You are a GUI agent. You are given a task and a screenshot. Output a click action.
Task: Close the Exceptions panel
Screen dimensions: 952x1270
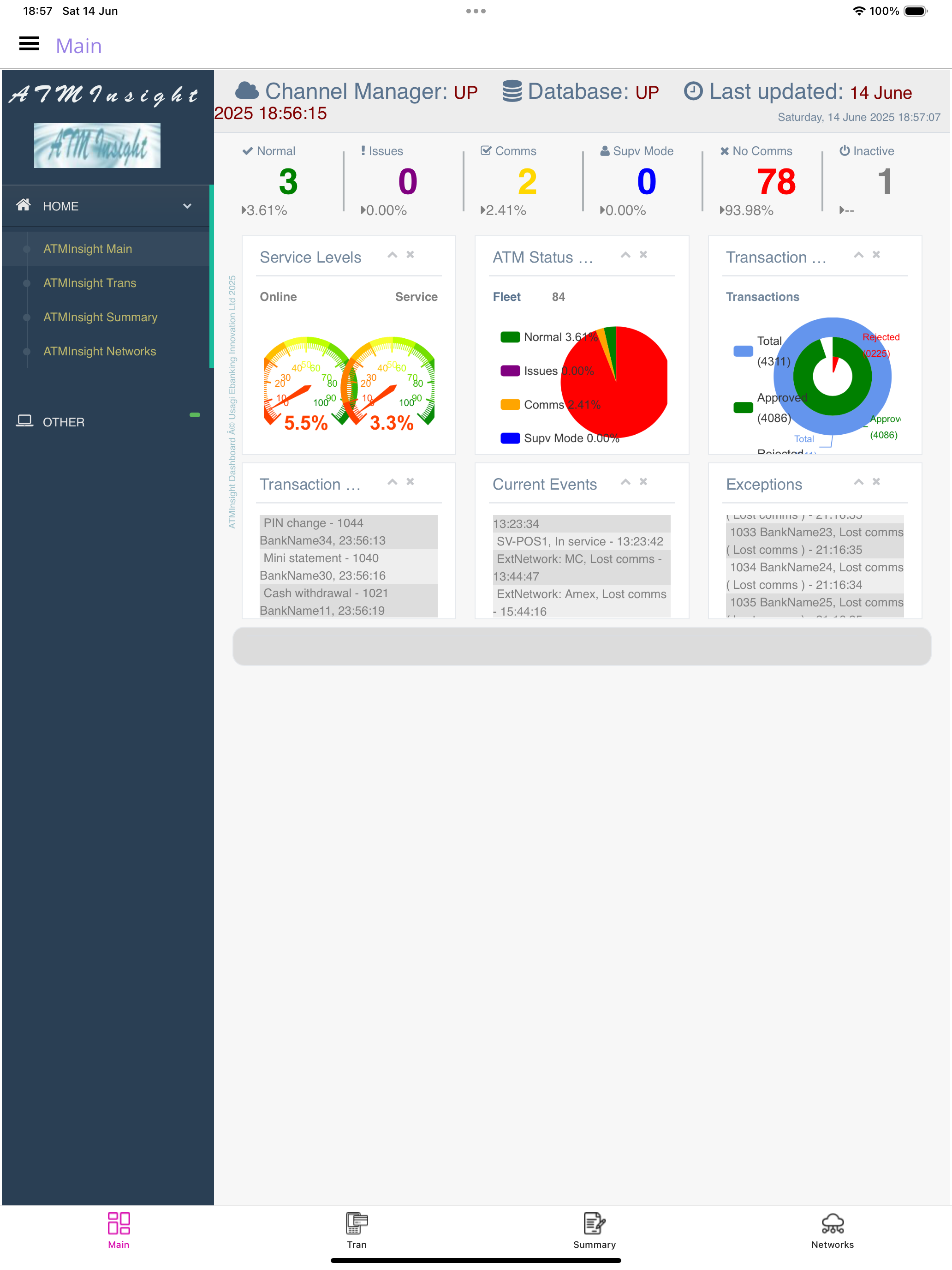pos(876,482)
